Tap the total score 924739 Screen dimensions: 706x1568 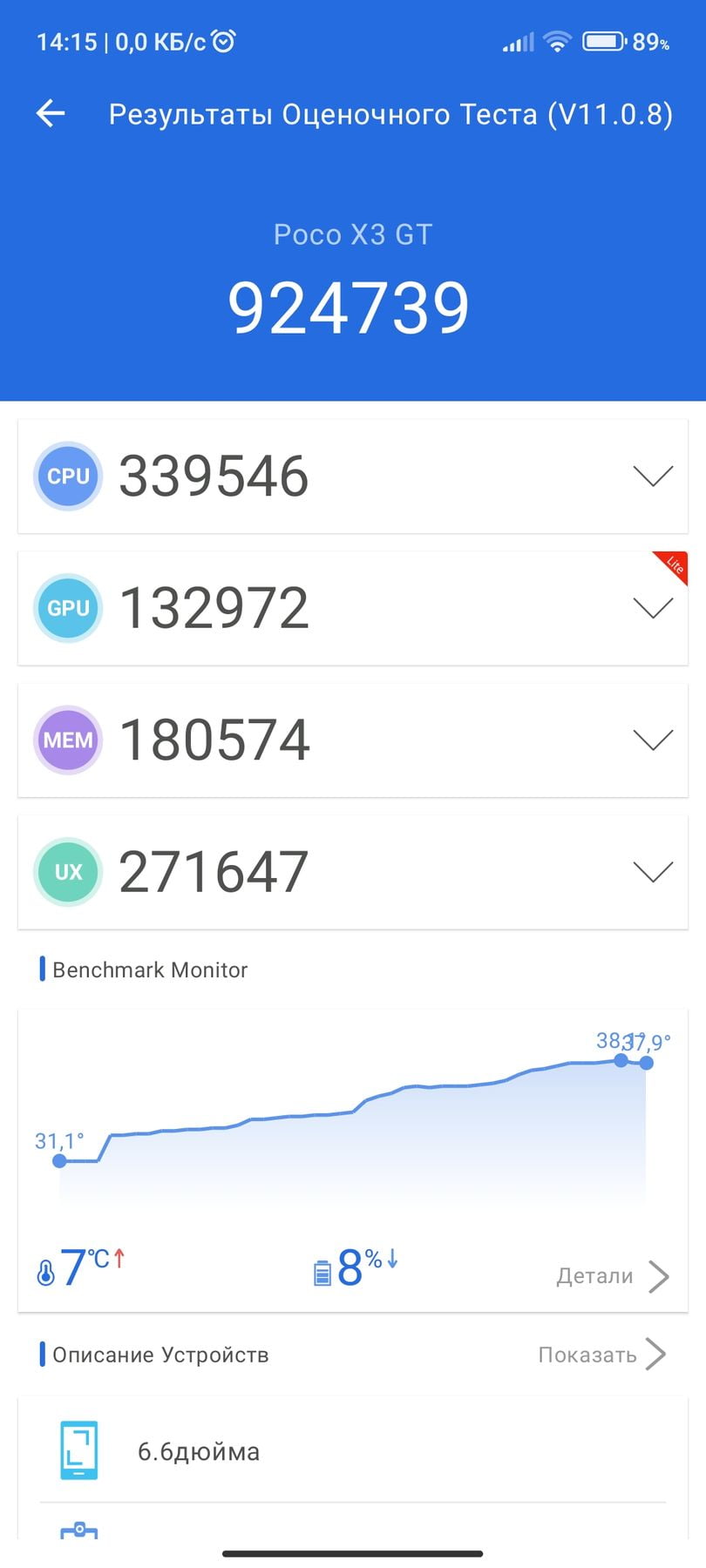(x=349, y=308)
